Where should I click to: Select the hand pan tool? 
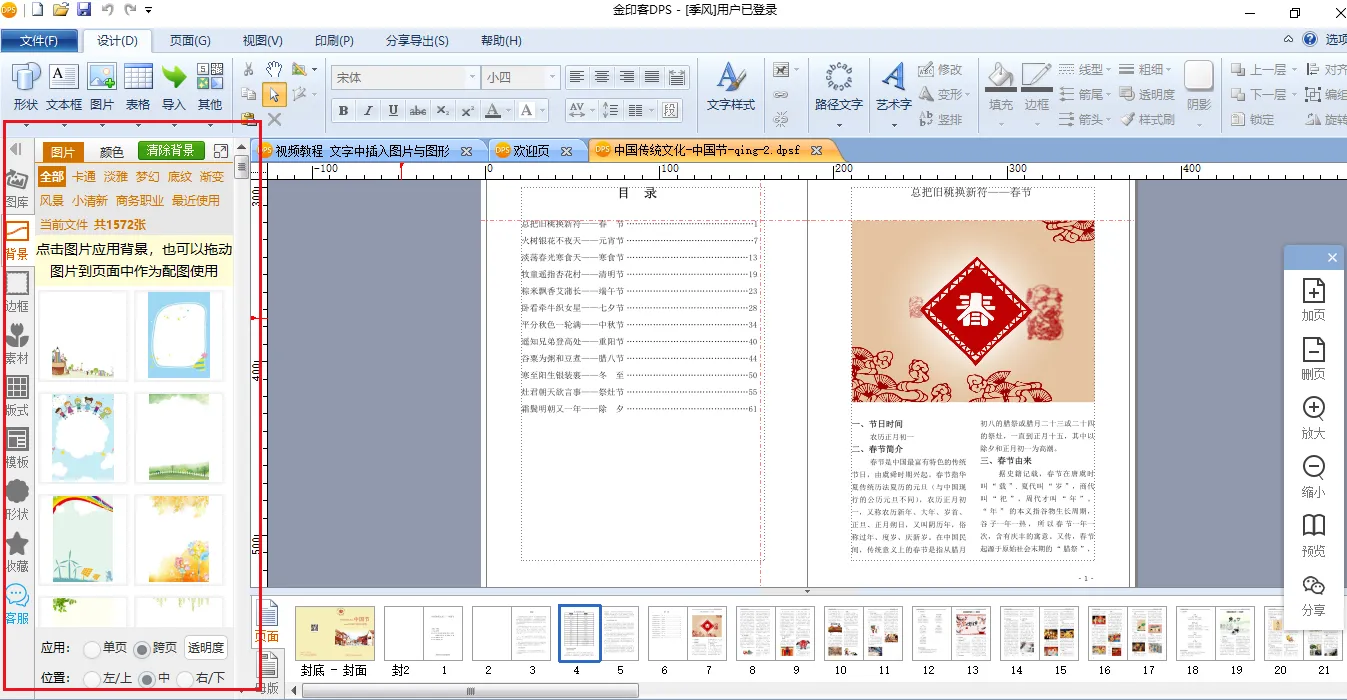(x=273, y=69)
